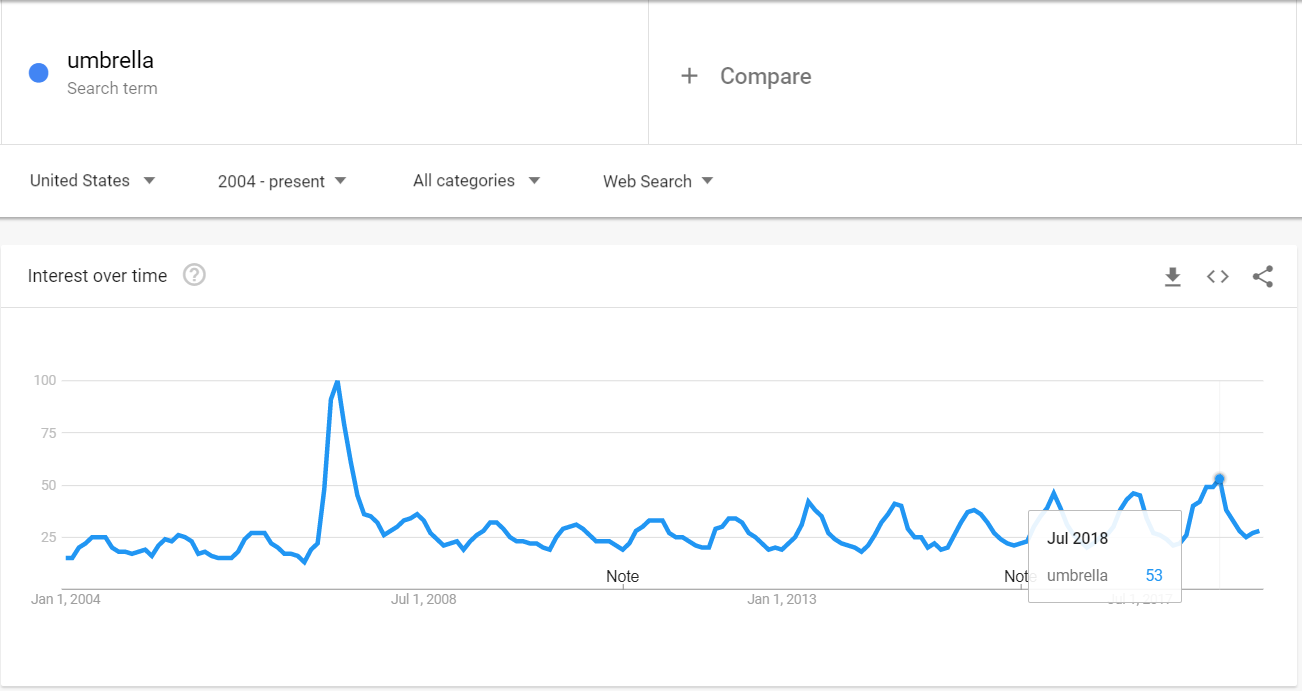Select the Note marker partly hidden by tooltip

[1016, 576]
